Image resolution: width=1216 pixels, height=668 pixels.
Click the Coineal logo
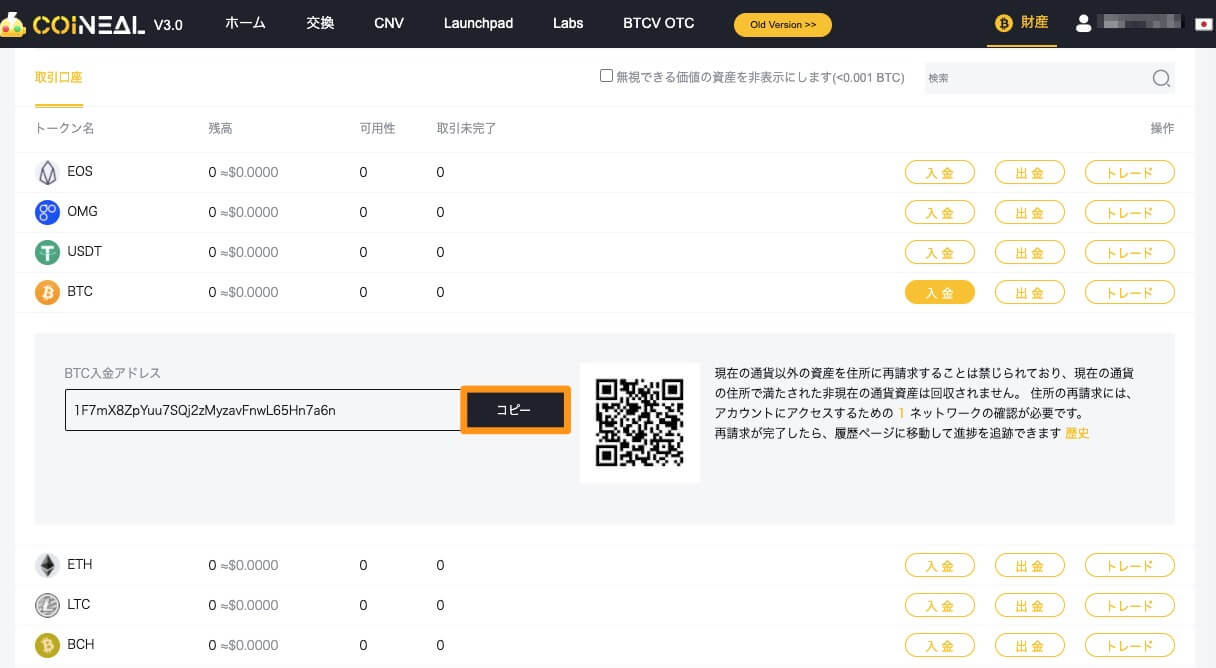(73, 24)
